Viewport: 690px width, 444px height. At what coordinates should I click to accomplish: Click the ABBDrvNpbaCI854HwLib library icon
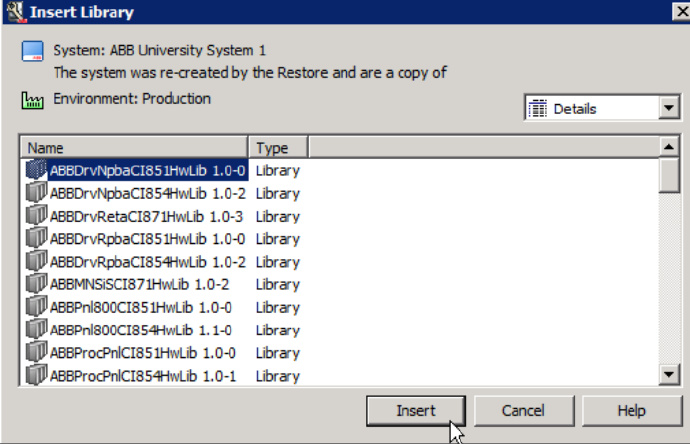coord(36,192)
